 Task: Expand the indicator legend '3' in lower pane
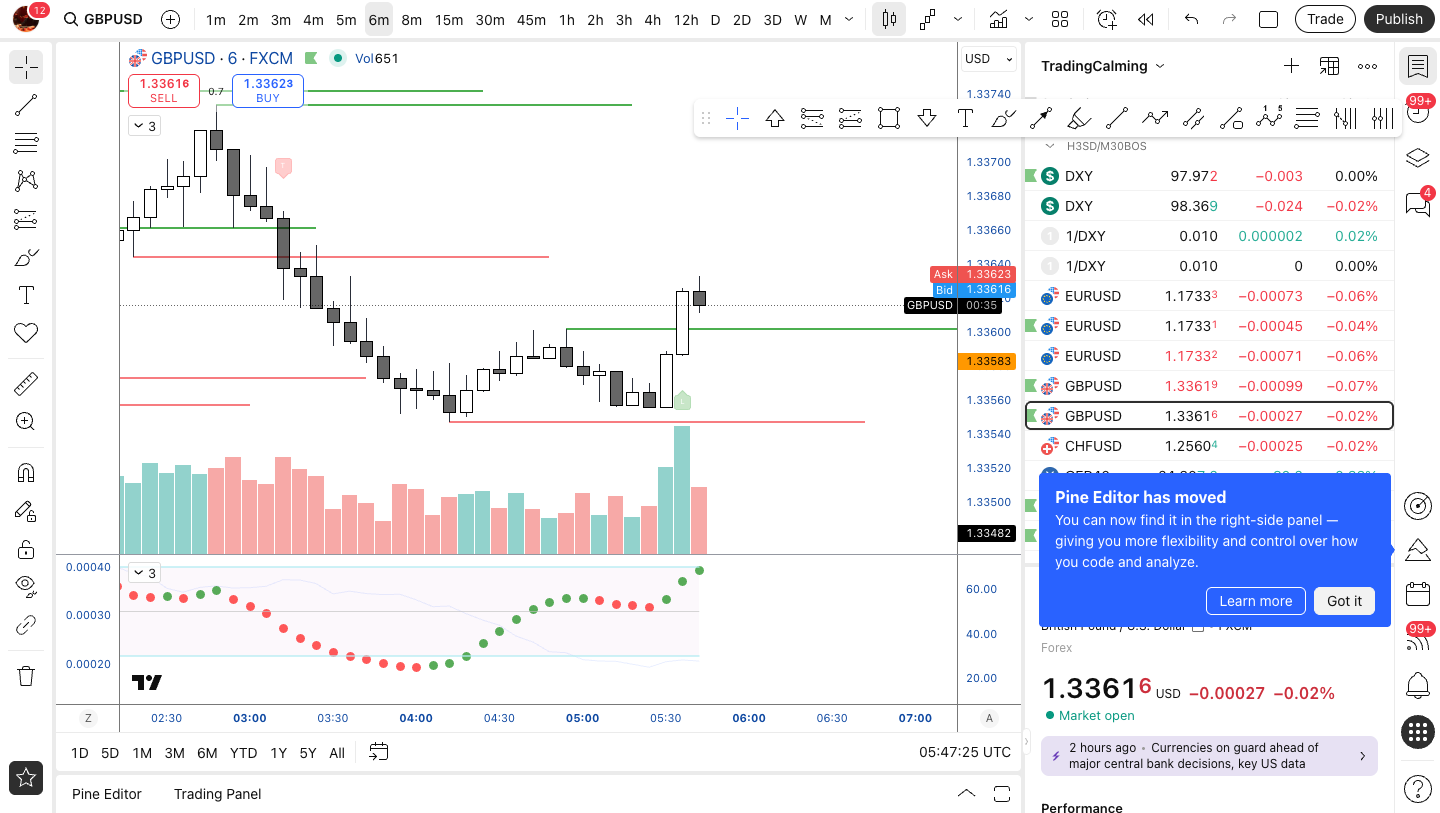point(144,573)
